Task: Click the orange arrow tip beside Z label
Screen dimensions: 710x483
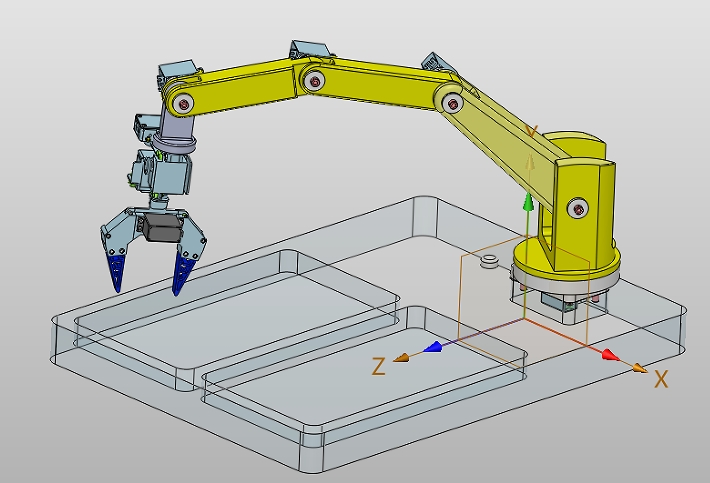Action: coord(401,358)
